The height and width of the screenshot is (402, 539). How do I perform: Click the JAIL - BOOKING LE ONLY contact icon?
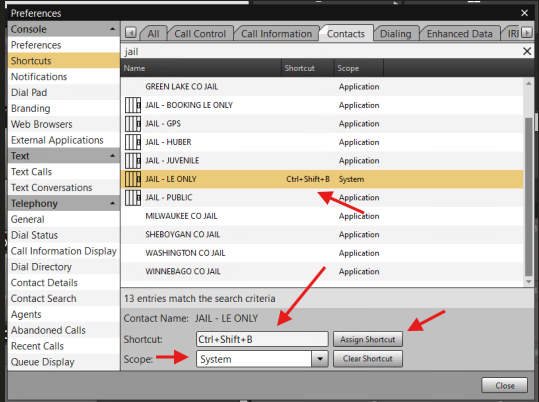[133, 105]
